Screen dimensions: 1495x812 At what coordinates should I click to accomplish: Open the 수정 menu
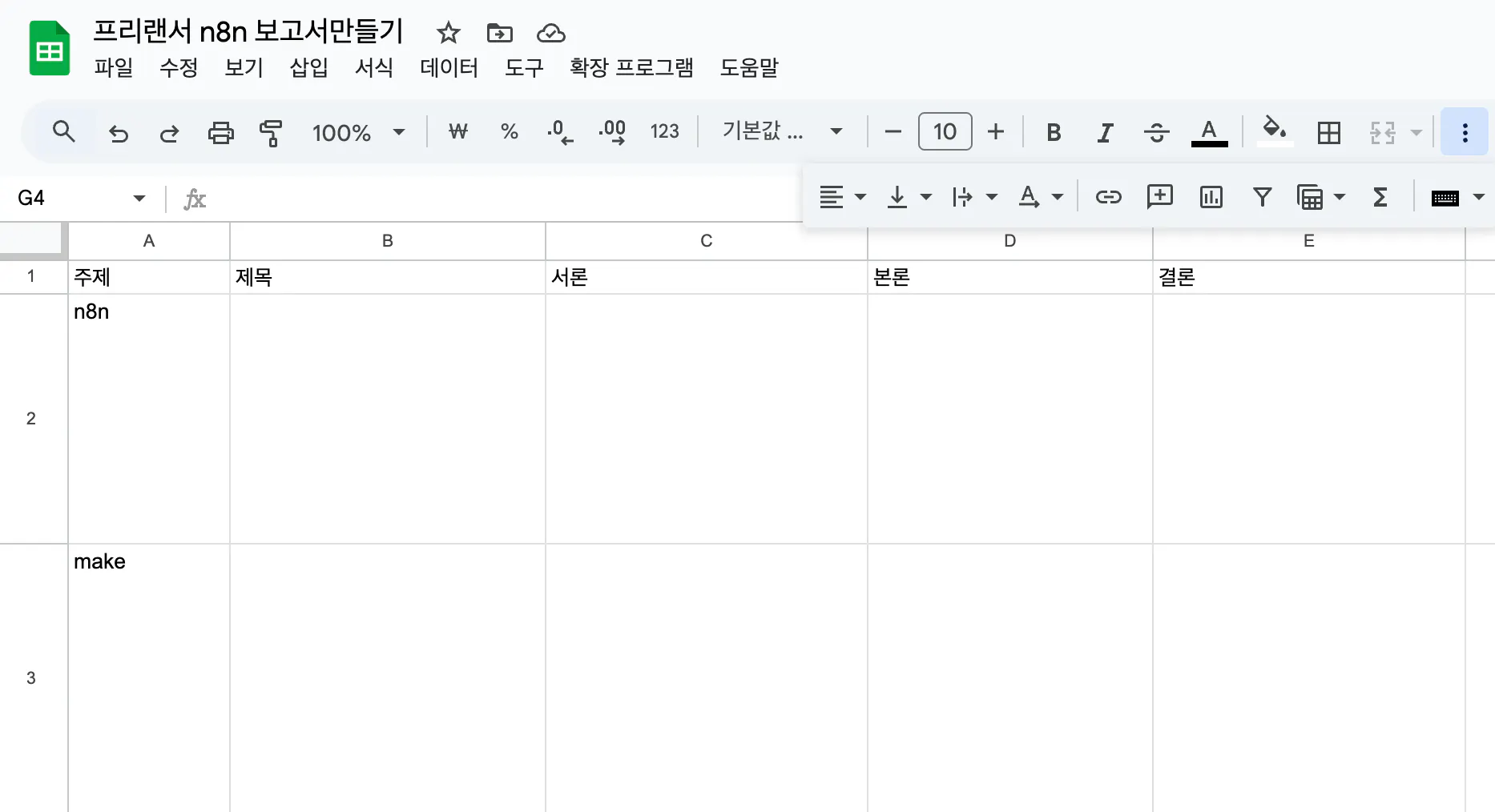[179, 67]
